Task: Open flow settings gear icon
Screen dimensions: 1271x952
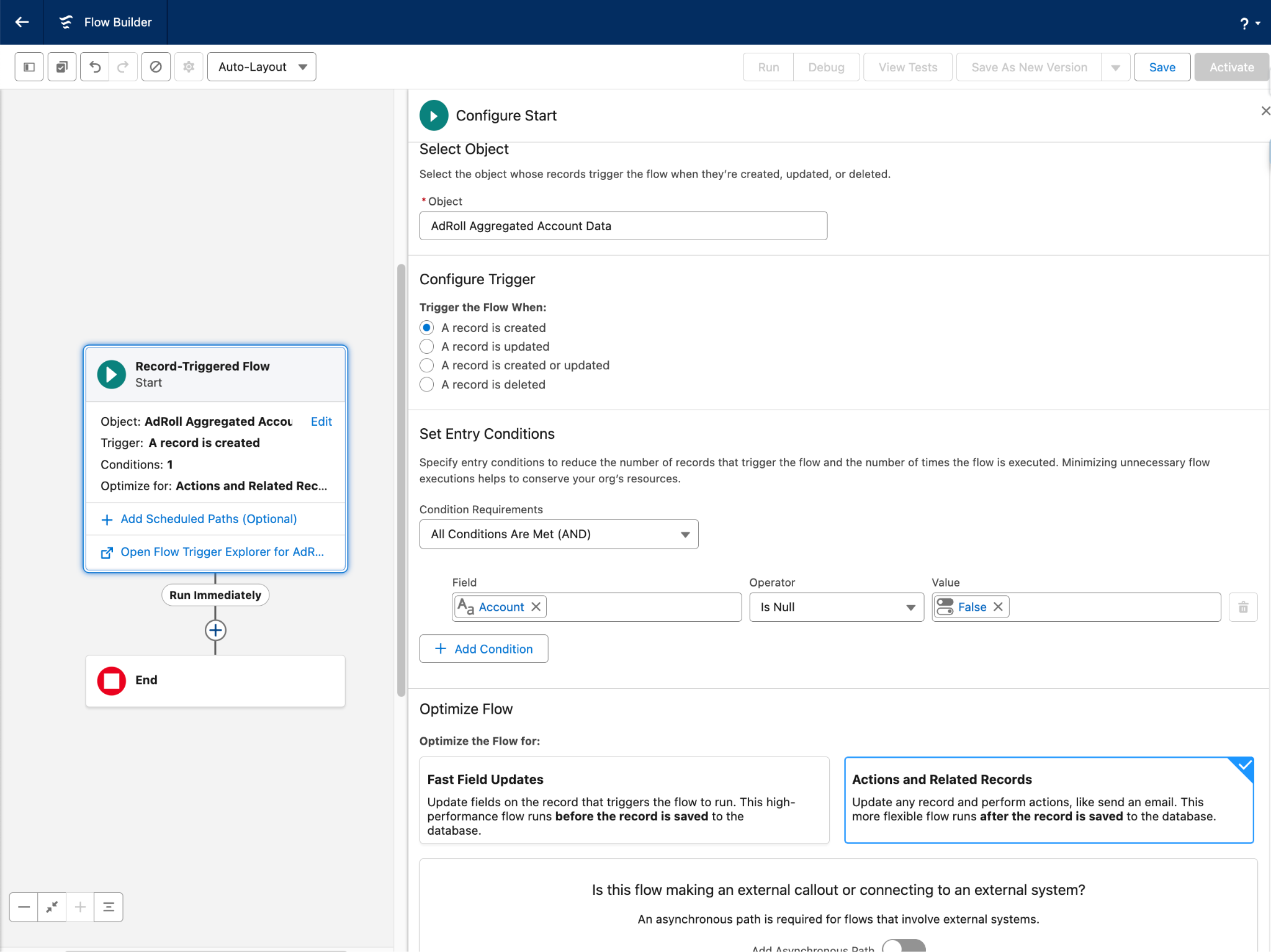Action: pos(189,67)
